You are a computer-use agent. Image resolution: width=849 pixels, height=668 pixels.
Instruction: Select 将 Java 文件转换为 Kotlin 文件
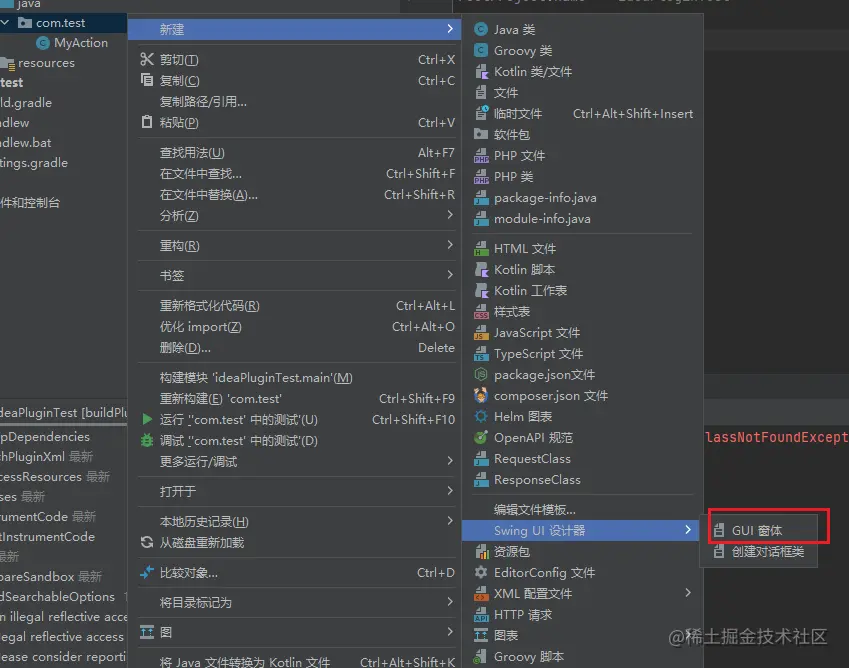296,662
